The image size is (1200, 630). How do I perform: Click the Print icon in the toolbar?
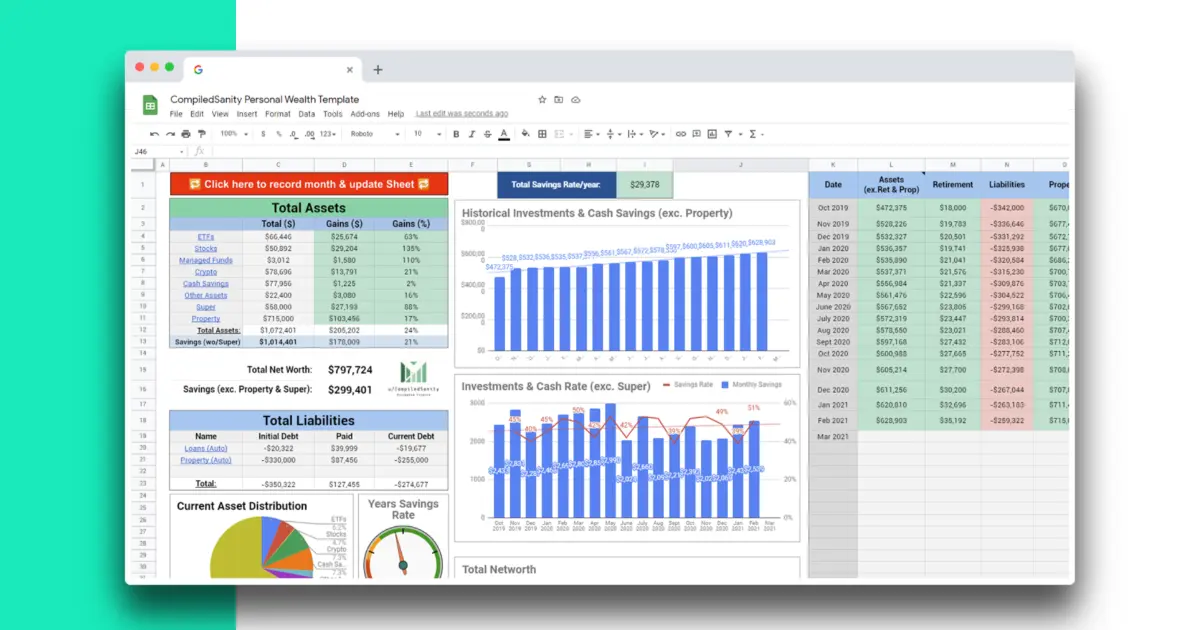(x=186, y=134)
